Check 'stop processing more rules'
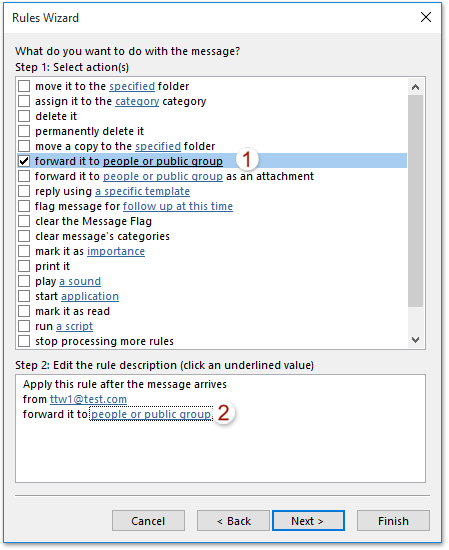The width and height of the screenshot is (449, 550). pyautogui.click(x=24, y=341)
